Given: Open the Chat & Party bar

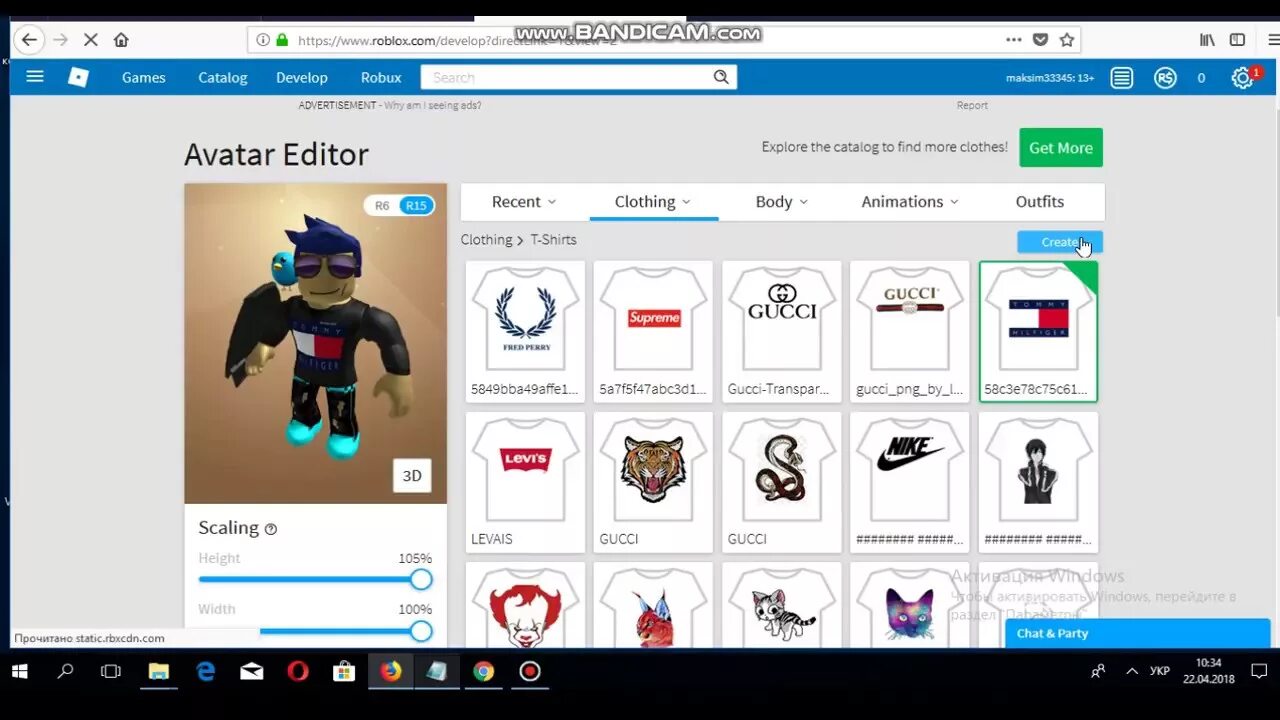Looking at the screenshot, I should (x=1137, y=633).
